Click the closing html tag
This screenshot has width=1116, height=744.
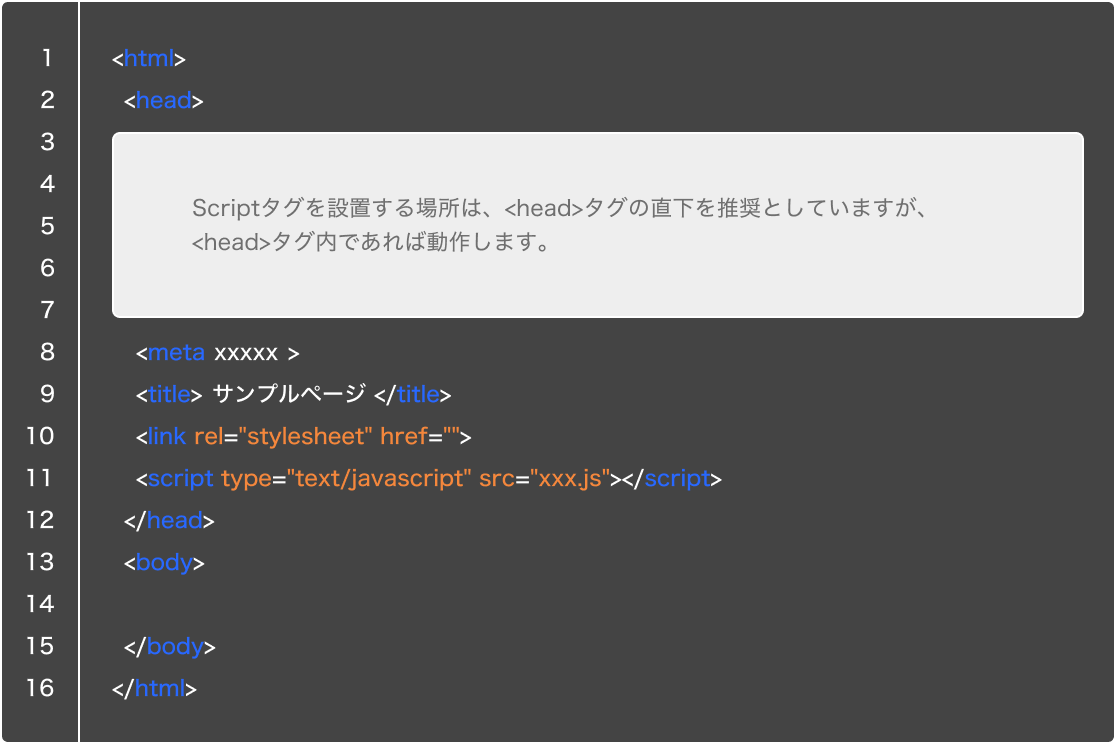click(x=155, y=689)
